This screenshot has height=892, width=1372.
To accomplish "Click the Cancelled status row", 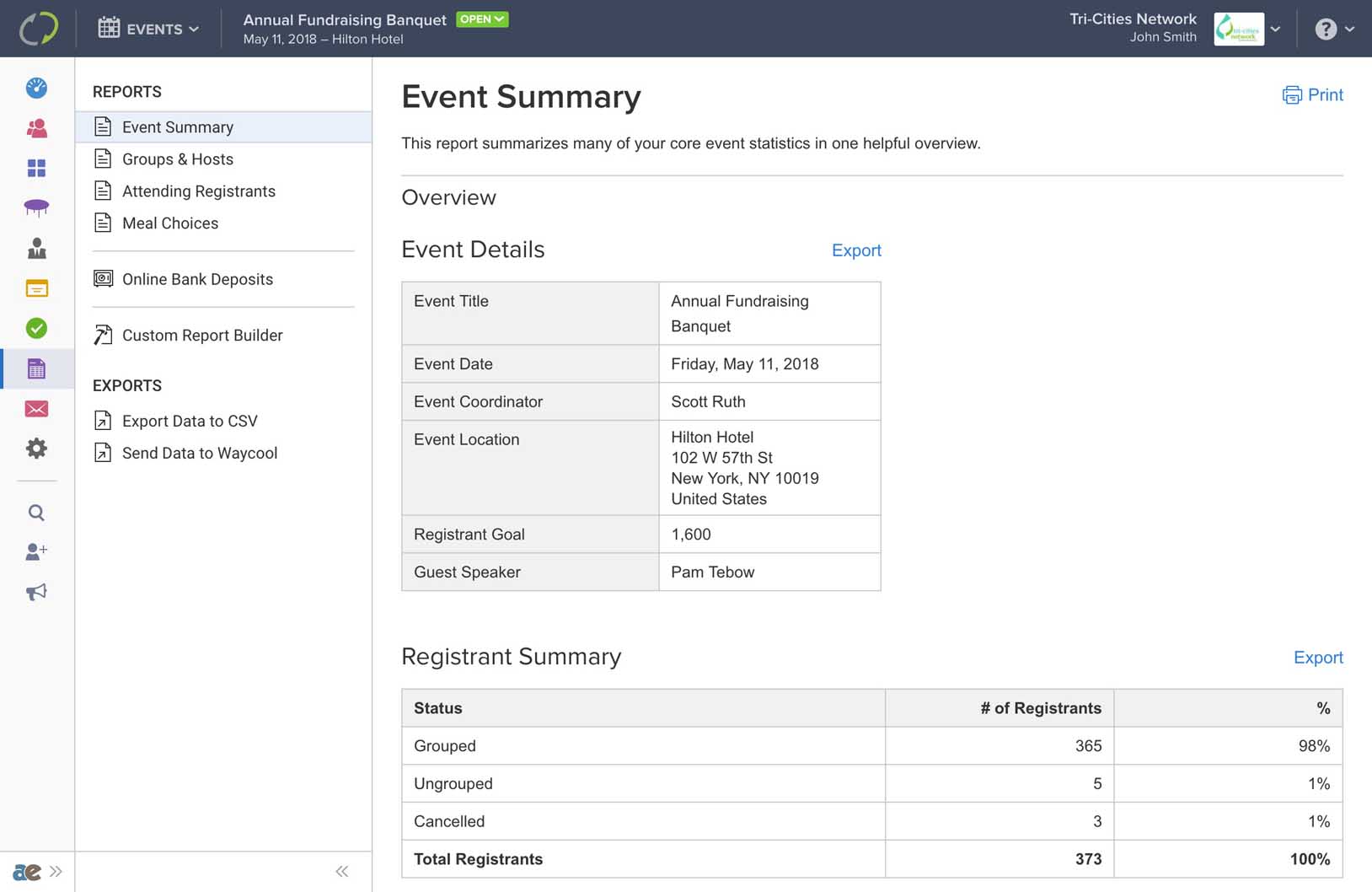I will pos(872,821).
